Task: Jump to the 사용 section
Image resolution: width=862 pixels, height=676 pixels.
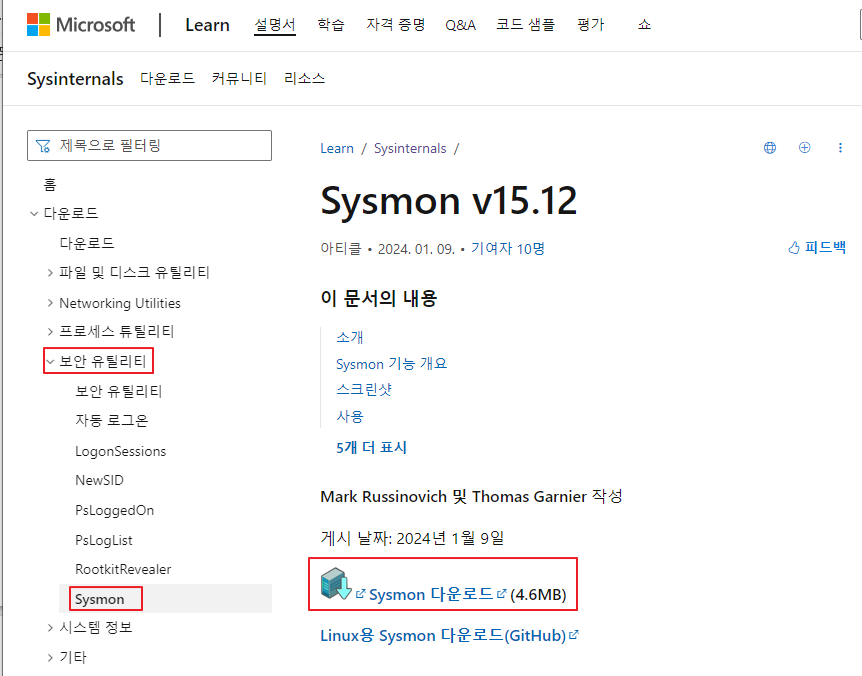Action: pyautogui.click(x=350, y=417)
